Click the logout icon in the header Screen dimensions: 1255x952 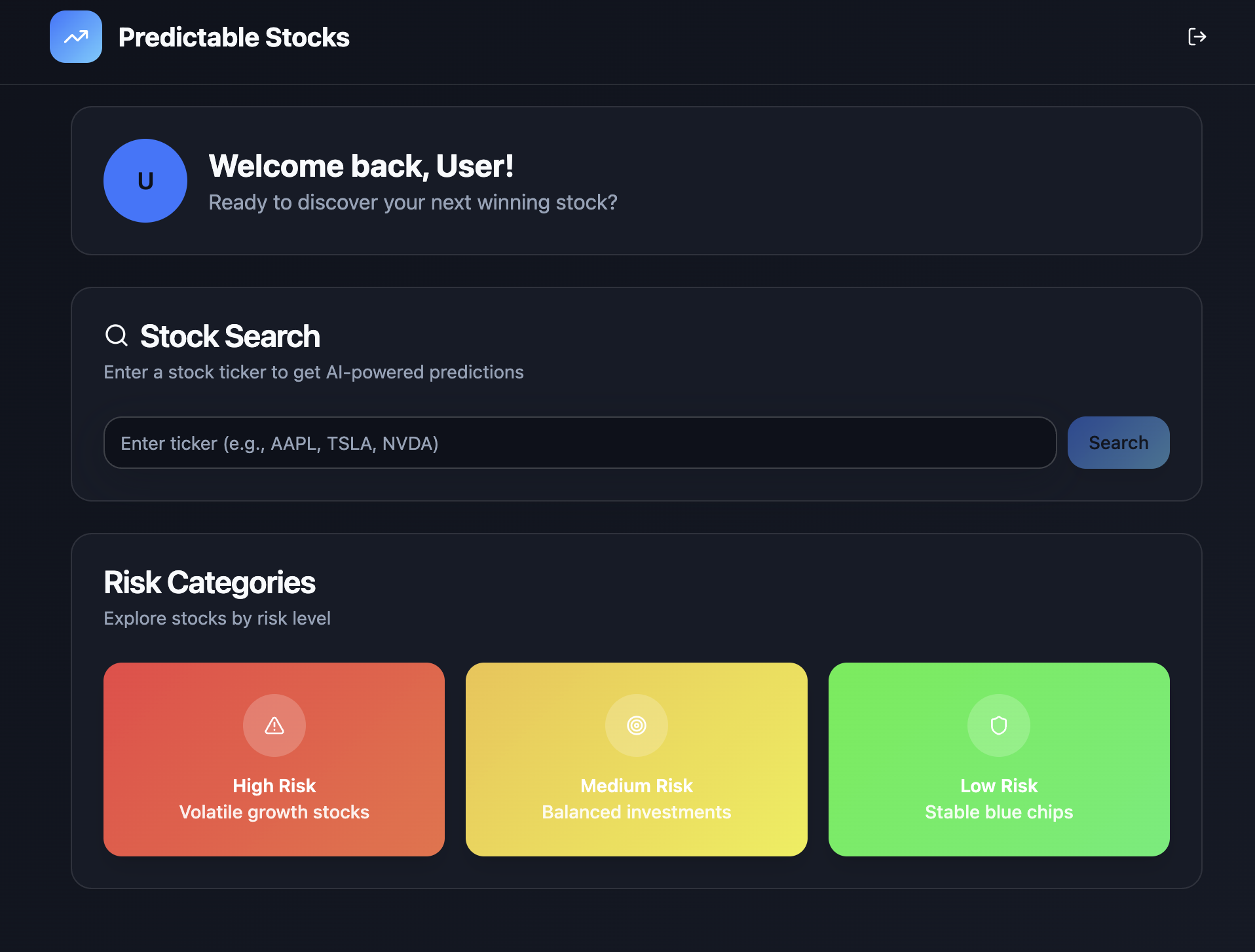1197,37
